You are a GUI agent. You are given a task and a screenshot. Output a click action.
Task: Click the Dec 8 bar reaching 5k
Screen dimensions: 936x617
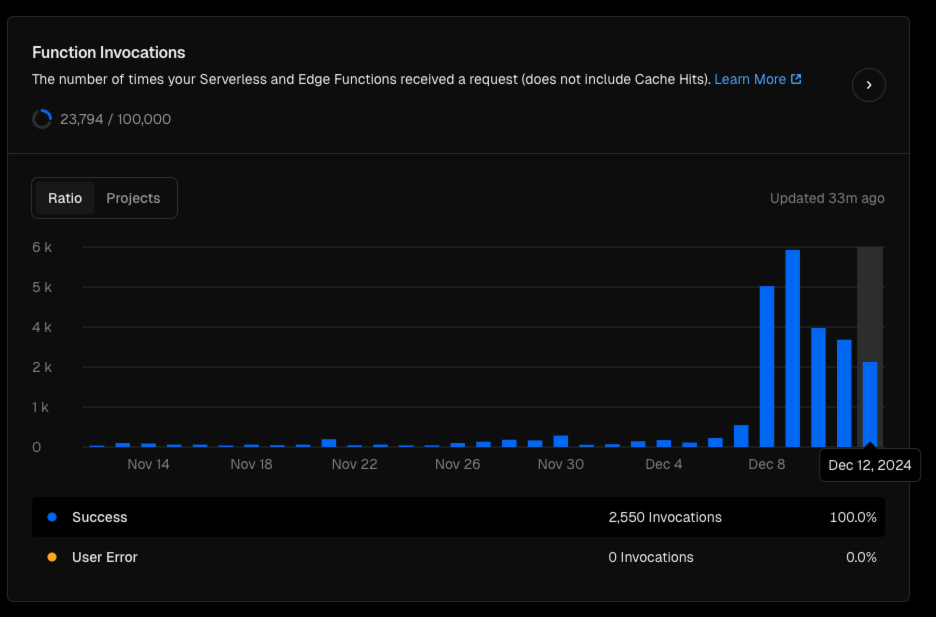click(x=766, y=366)
